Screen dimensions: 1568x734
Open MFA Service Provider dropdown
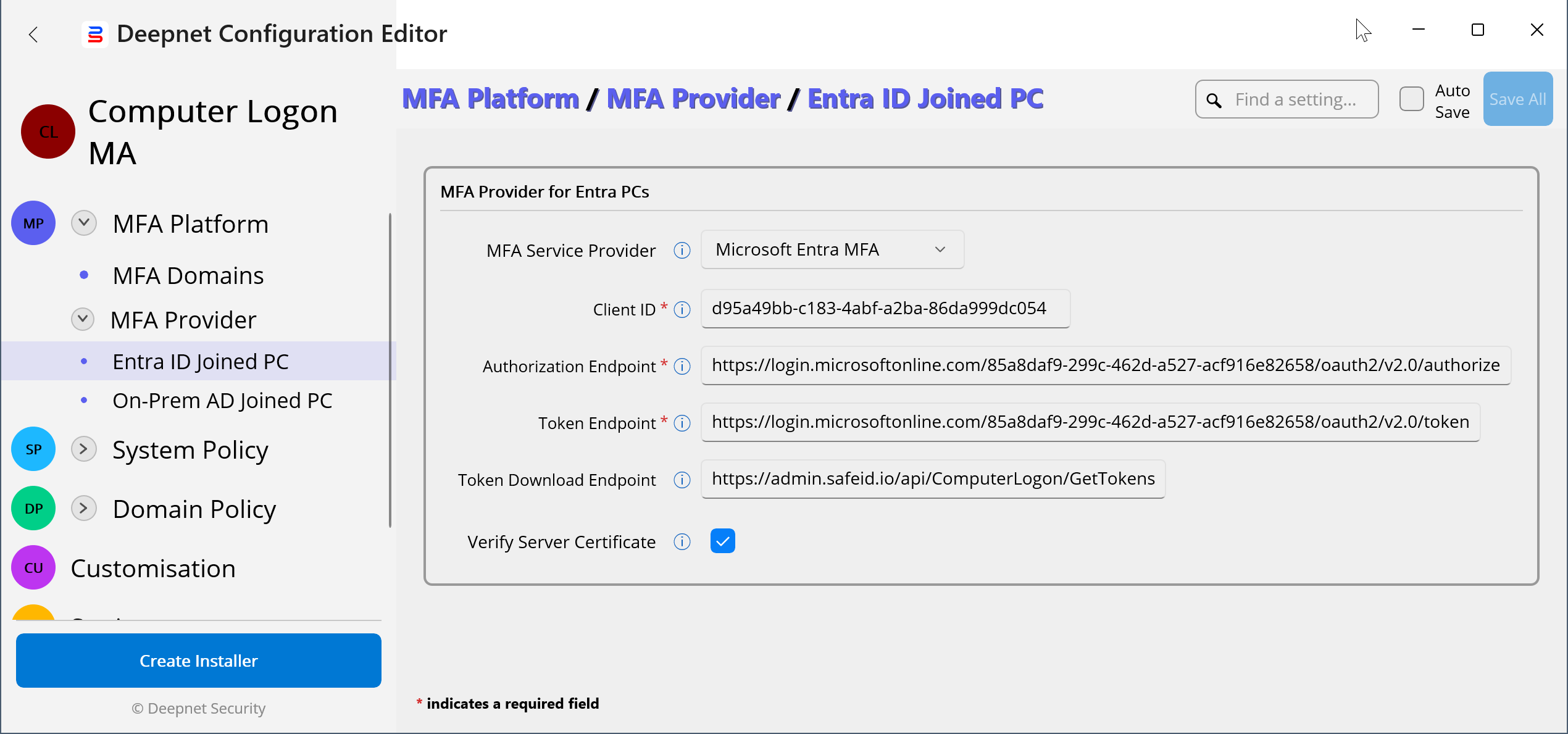click(x=832, y=249)
